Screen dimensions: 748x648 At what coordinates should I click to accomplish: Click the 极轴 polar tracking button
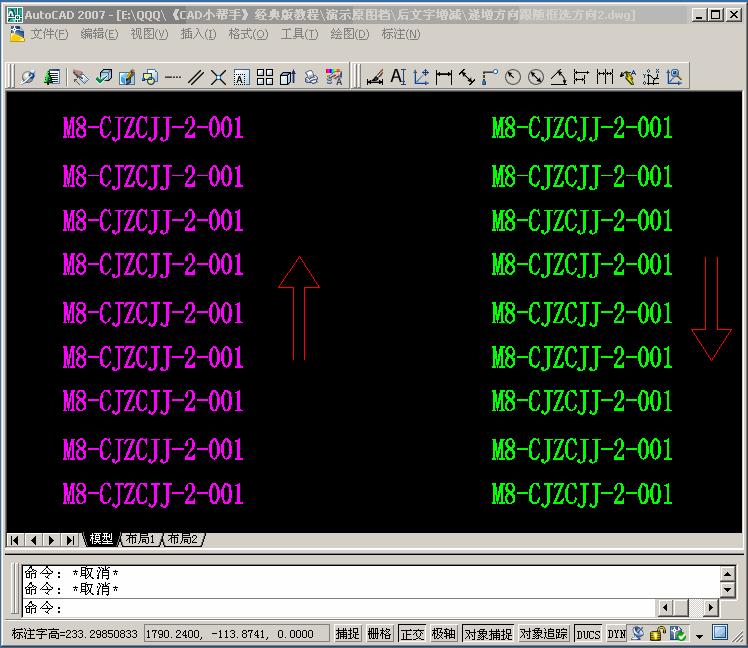[x=443, y=634]
